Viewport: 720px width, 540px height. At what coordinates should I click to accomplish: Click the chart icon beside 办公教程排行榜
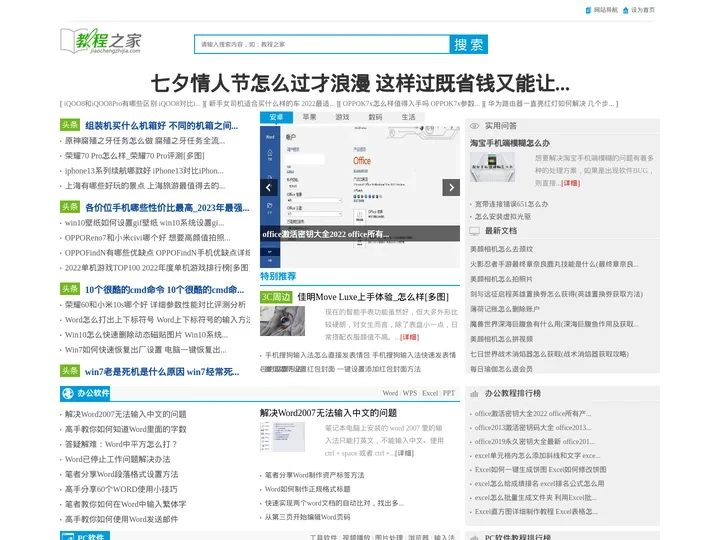pos(474,394)
